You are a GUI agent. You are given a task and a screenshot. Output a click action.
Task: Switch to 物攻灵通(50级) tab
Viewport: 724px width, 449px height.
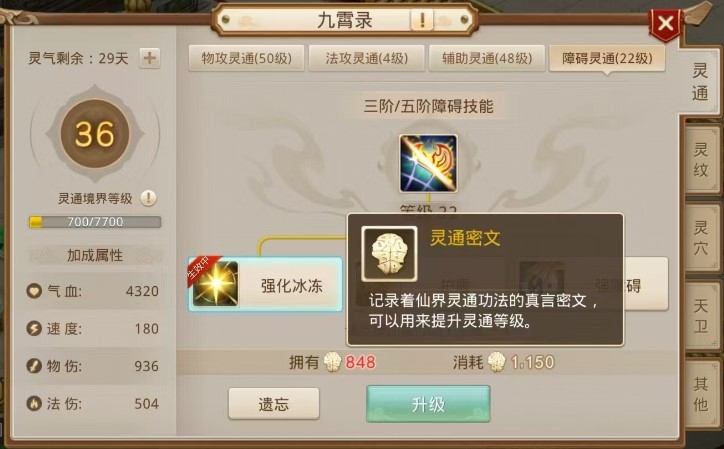(x=246, y=58)
